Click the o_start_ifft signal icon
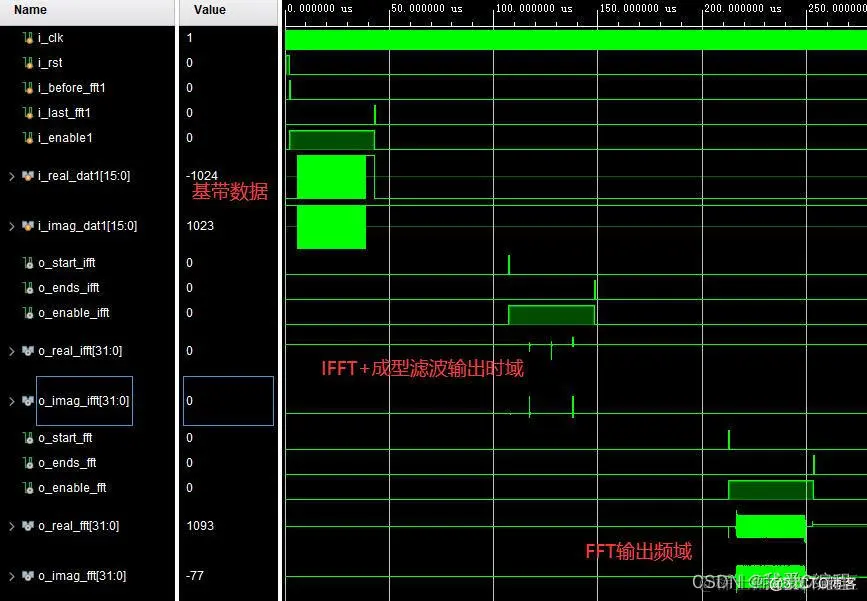 pyautogui.click(x=28, y=263)
